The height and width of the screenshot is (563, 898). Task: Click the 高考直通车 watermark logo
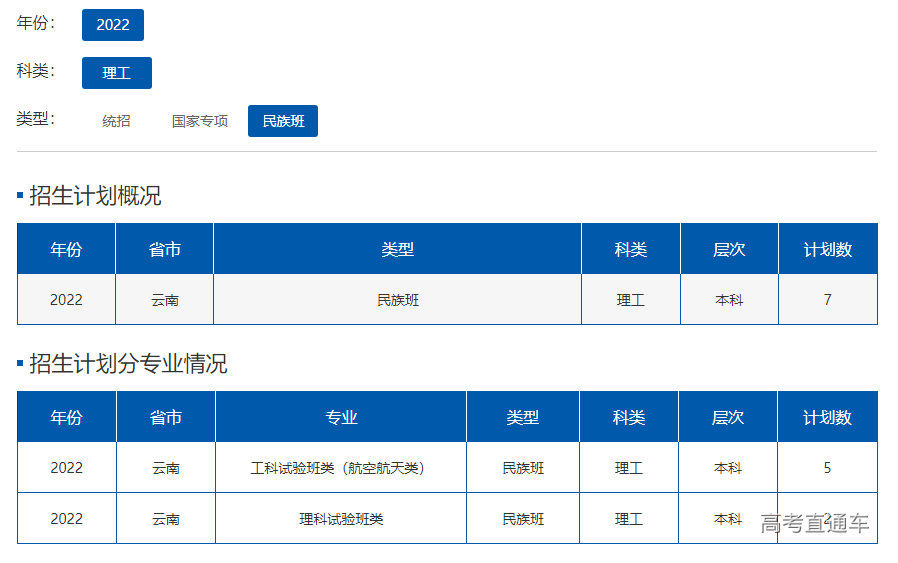pyautogui.click(x=815, y=523)
